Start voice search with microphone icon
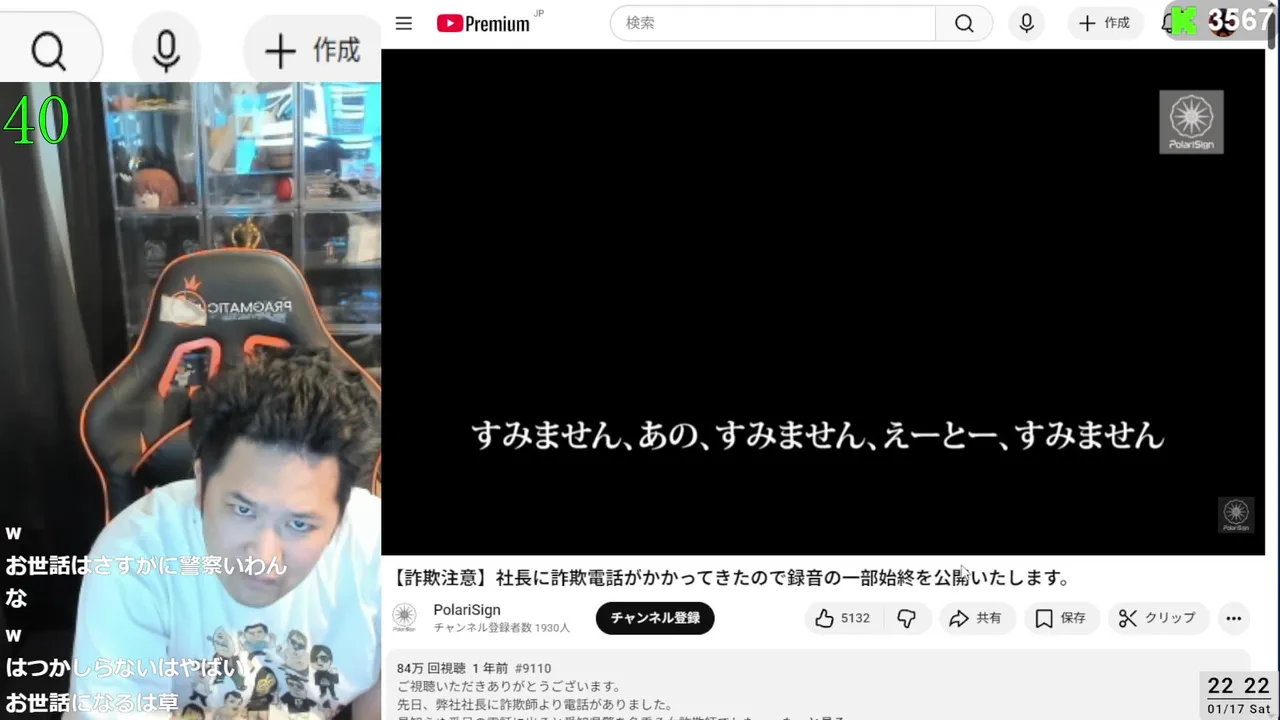 1026,23
